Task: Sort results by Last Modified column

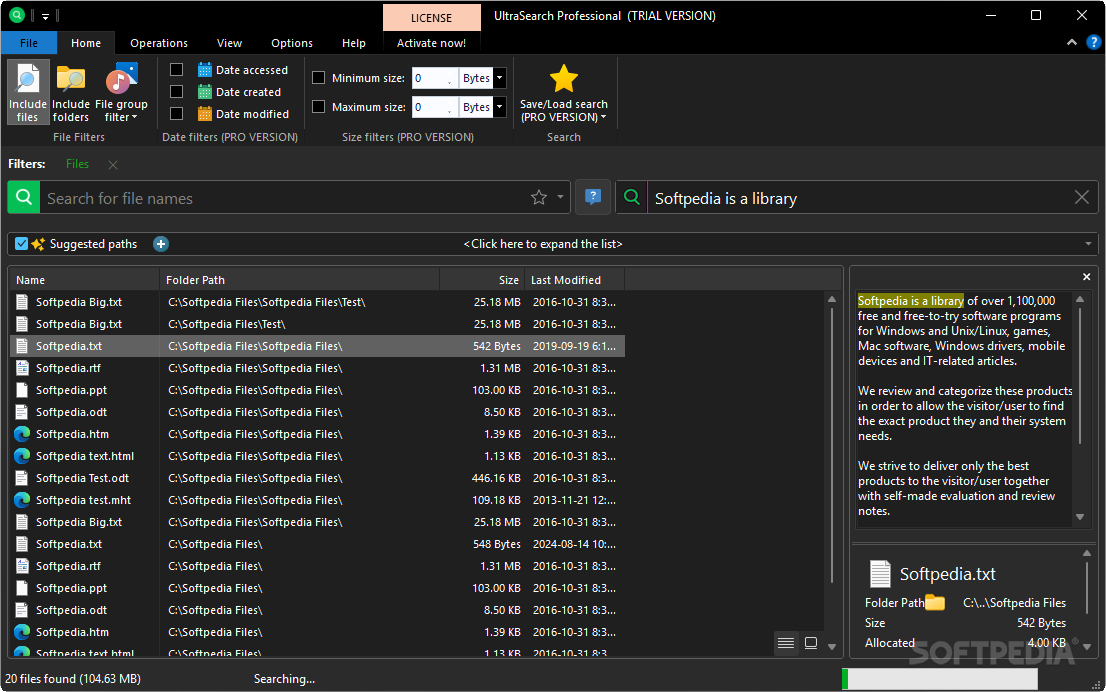Action: pyautogui.click(x=574, y=280)
